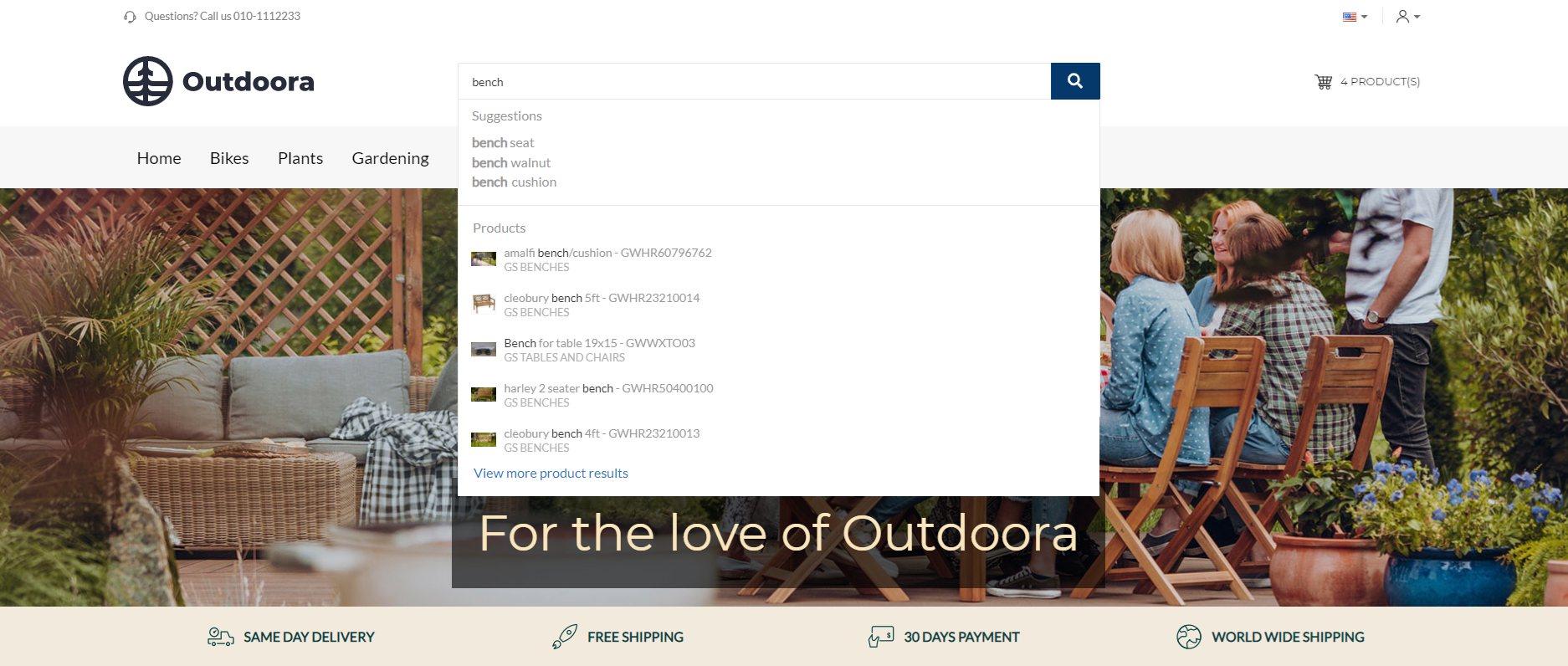Click the amalfi bench thumbnail image
This screenshot has height=666, width=1568.
pyautogui.click(x=484, y=259)
